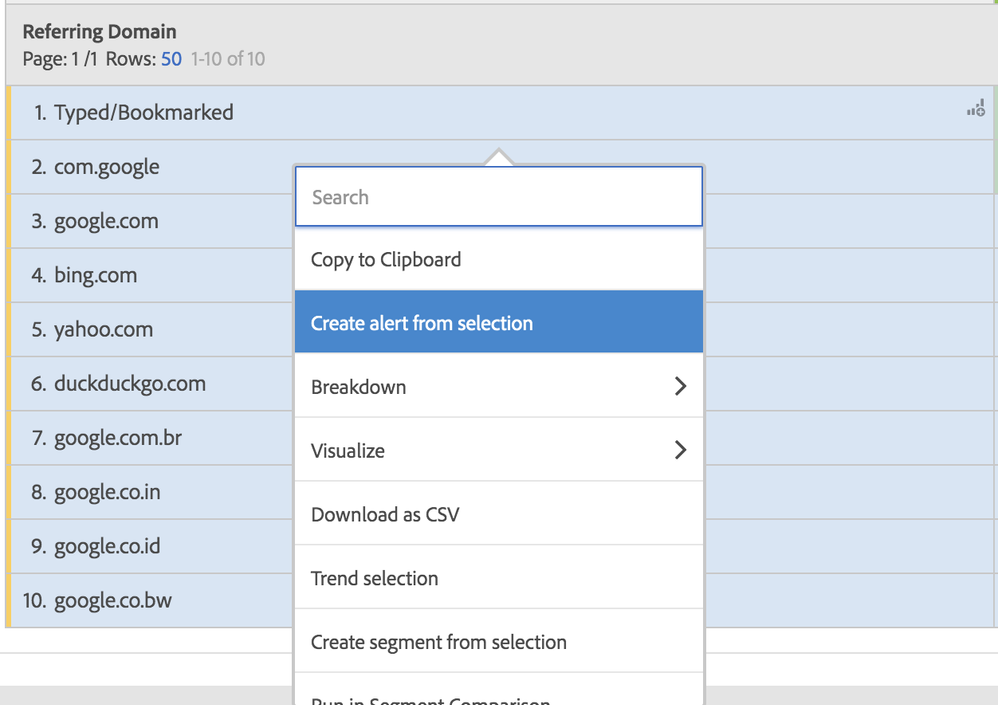This screenshot has width=998, height=705.
Task: Click the visualize icon on Typed/Bookmarked row
Action: click(x=975, y=109)
